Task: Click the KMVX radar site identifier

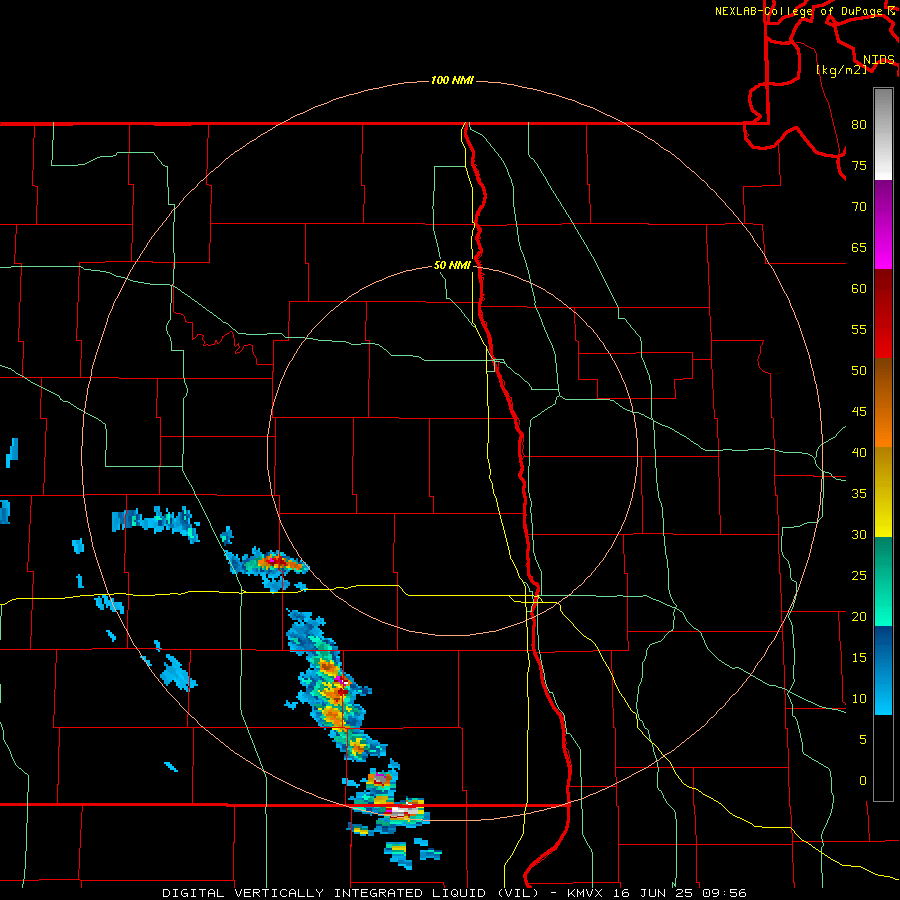Action: tap(587, 893)
